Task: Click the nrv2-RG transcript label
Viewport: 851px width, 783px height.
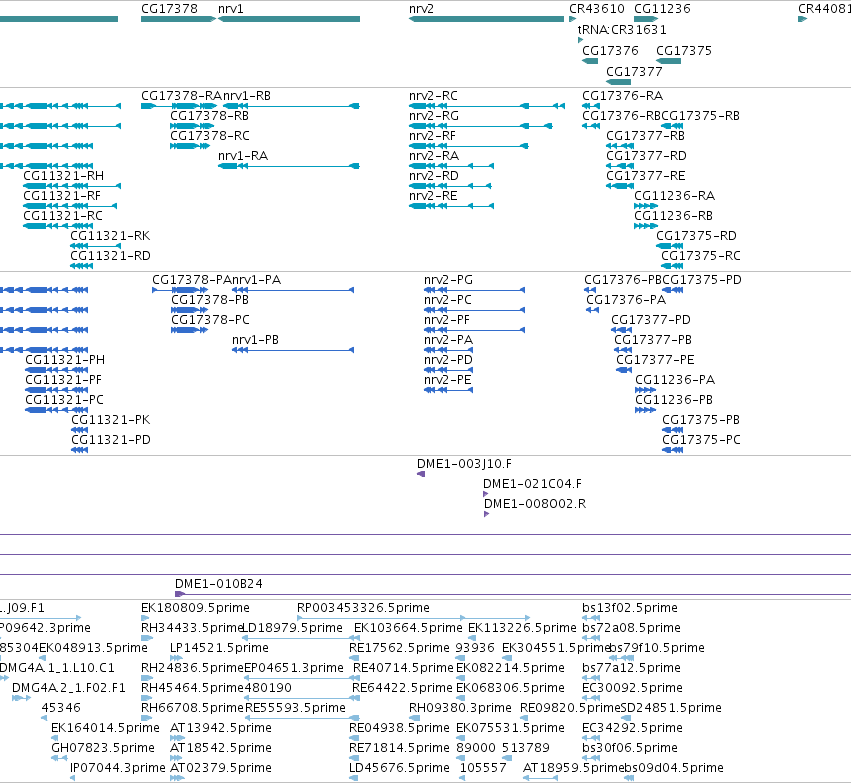Action: point(434,116)
